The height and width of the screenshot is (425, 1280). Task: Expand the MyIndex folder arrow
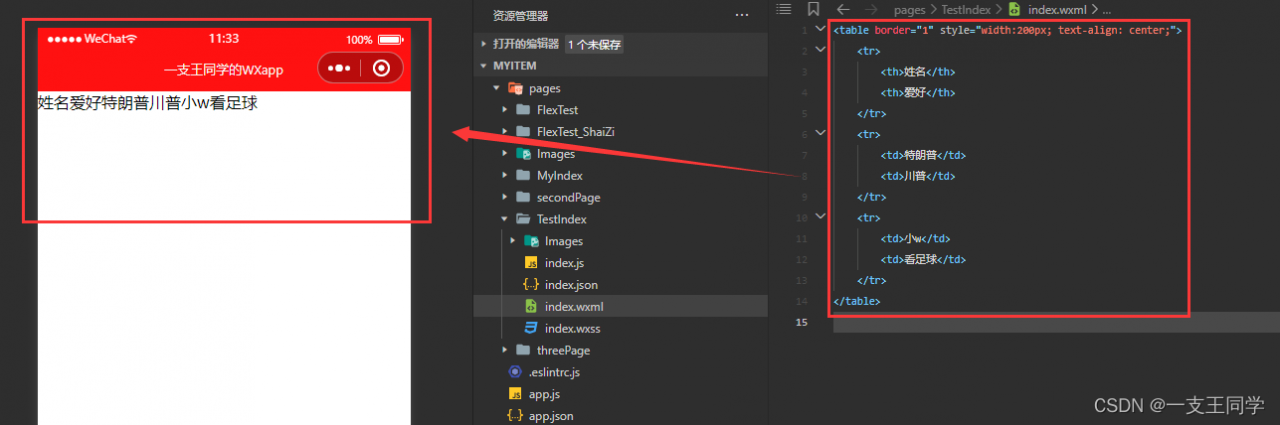click(504, 175)
